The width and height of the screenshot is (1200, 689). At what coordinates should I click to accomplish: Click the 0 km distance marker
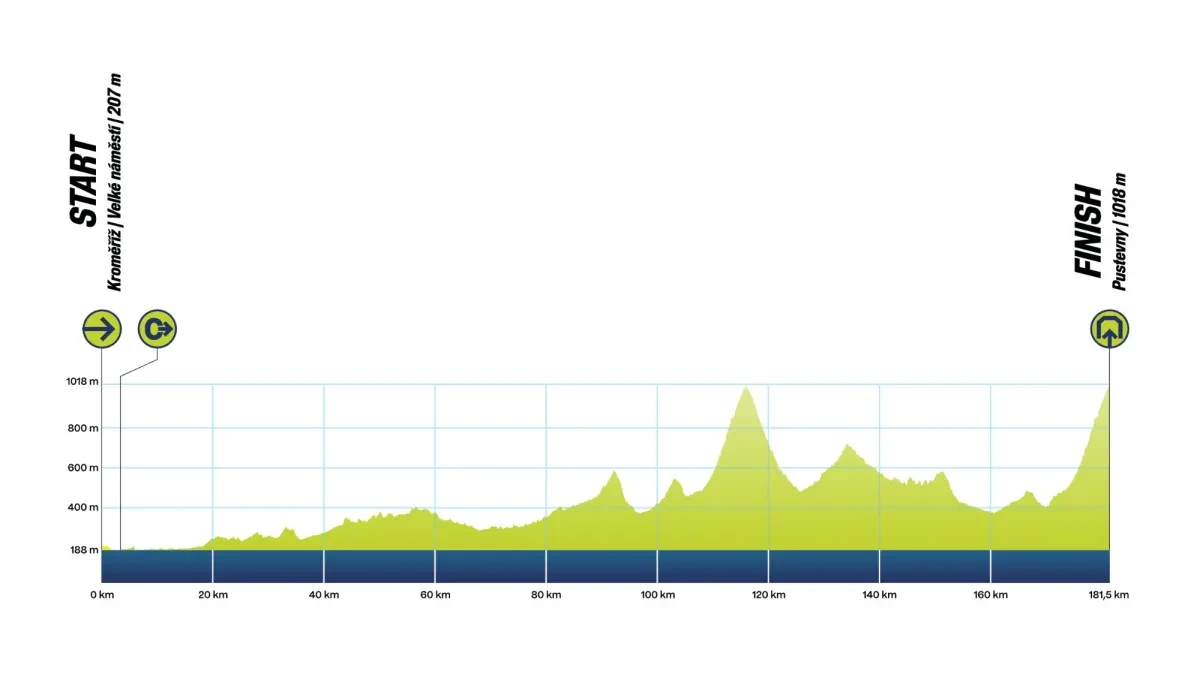tap(102, 595)
